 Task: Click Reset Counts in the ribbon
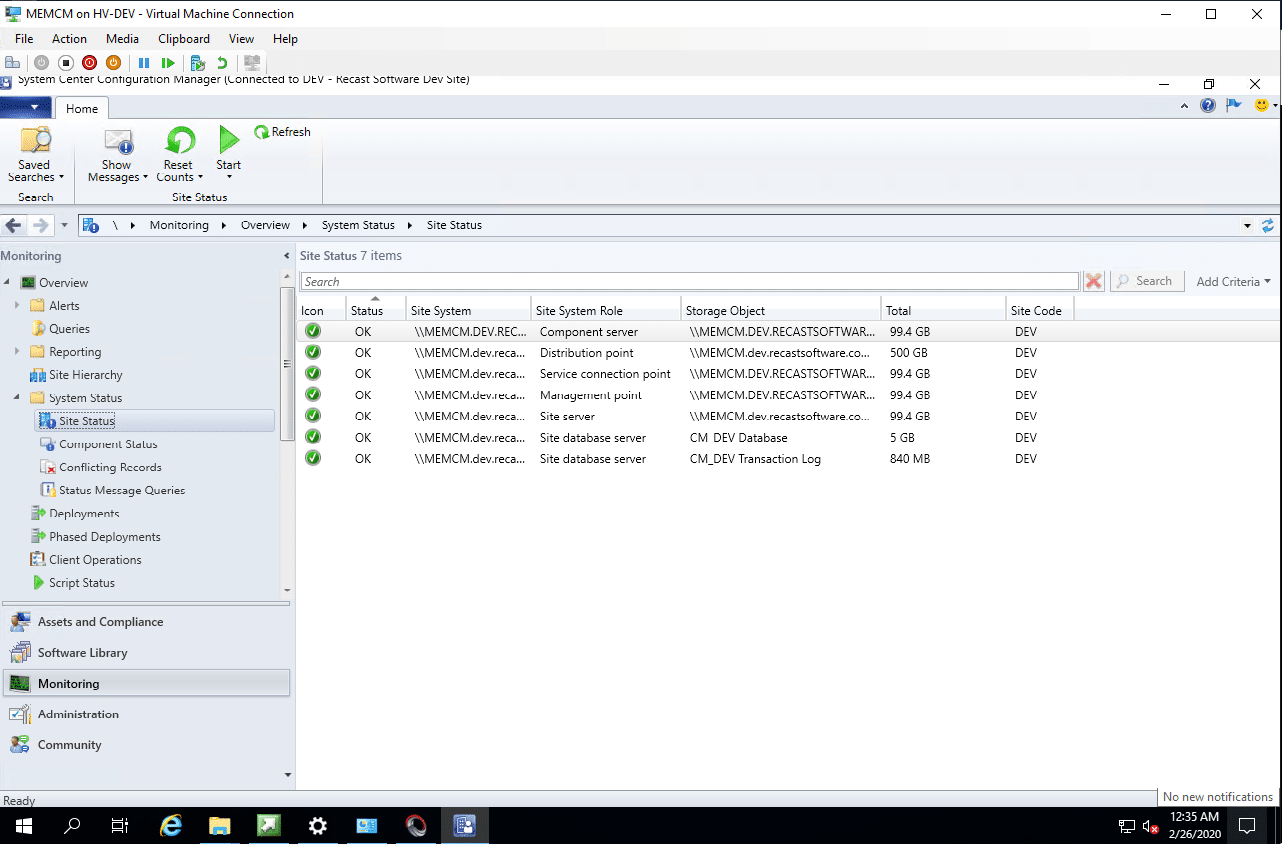(x=179, y=150)
